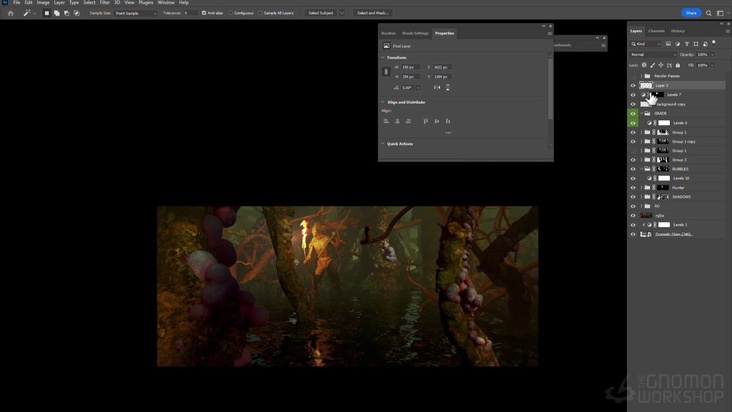The image size is (732, 412).
Task: Open the Opacity slider dropdown arrow
Action: [712, 55]
